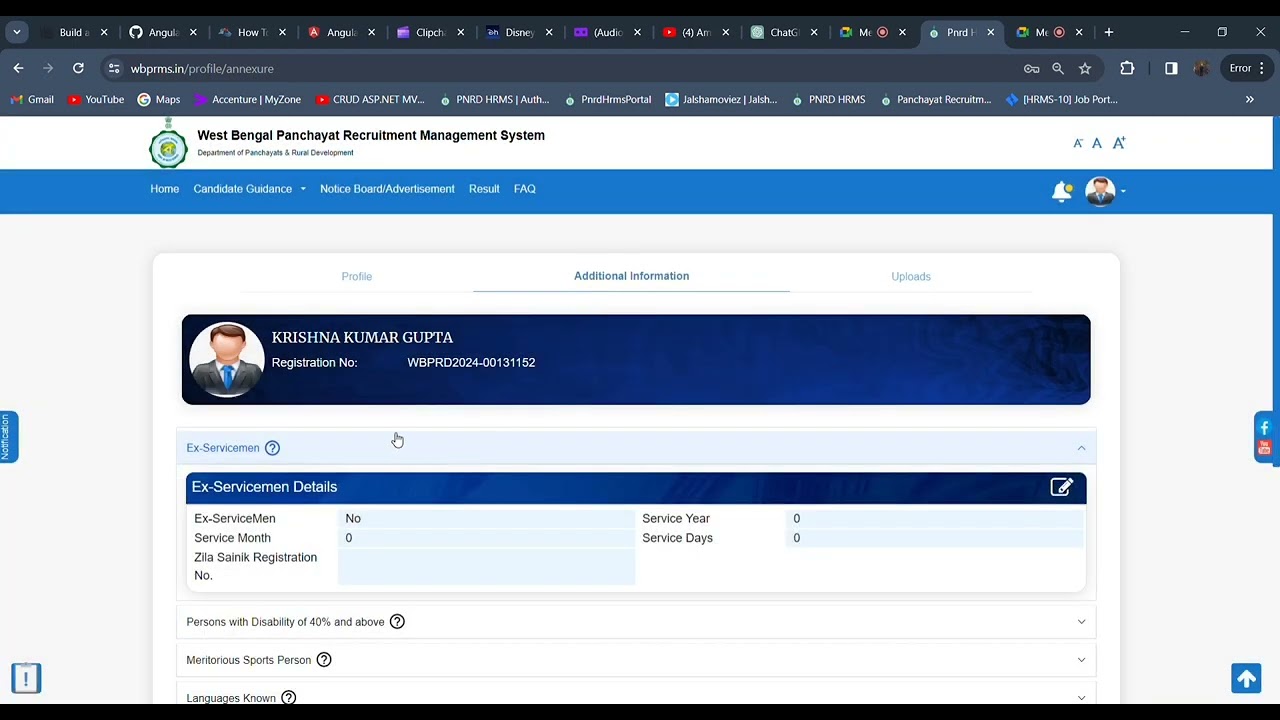This screenshot has width=1280, height=720.
Task: Click the Zila Sainik Registration No. field
Action: 486,566
